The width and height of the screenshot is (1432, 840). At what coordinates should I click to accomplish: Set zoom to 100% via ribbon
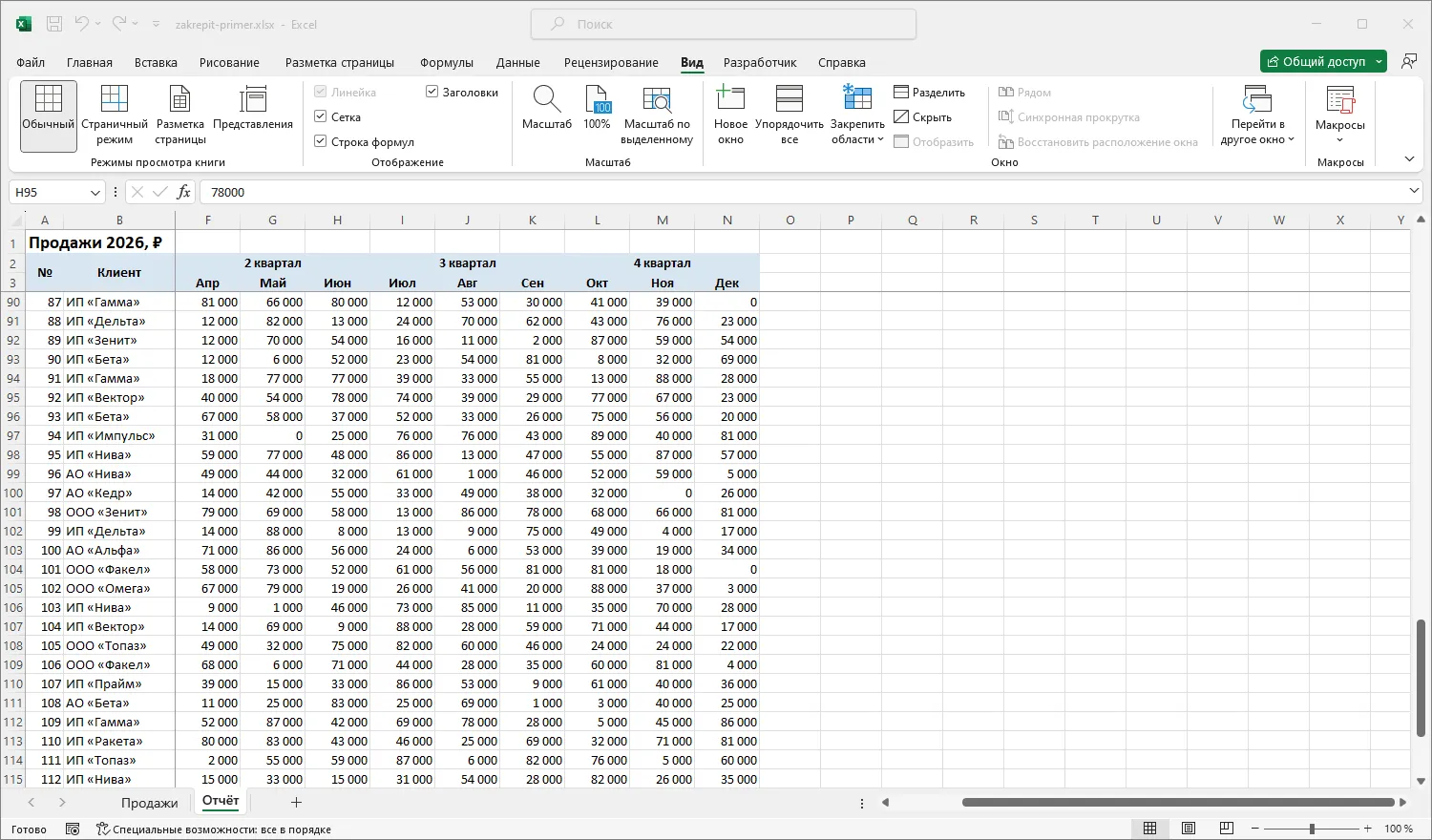597,108
